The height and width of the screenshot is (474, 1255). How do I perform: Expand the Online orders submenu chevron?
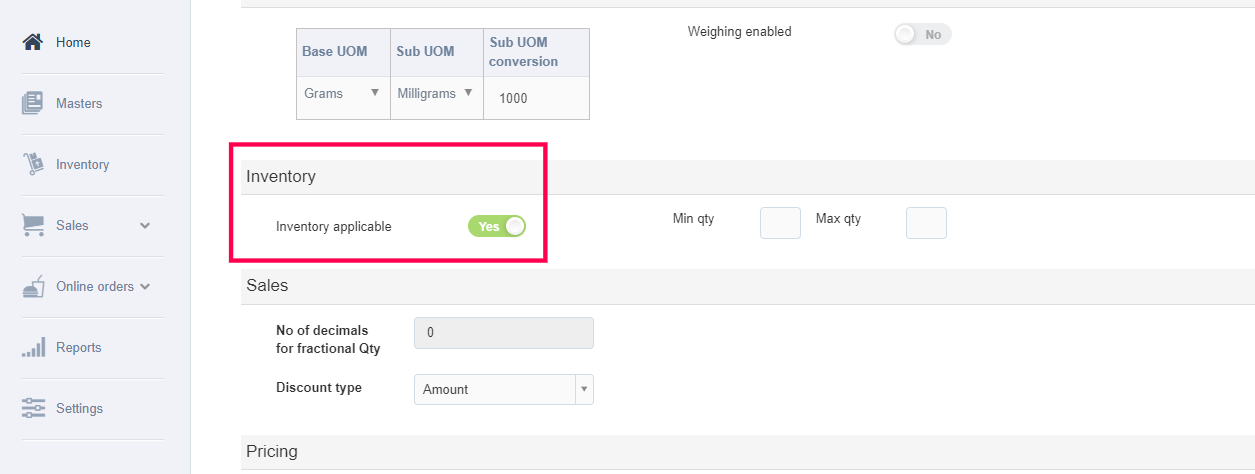tap(145, 287)
